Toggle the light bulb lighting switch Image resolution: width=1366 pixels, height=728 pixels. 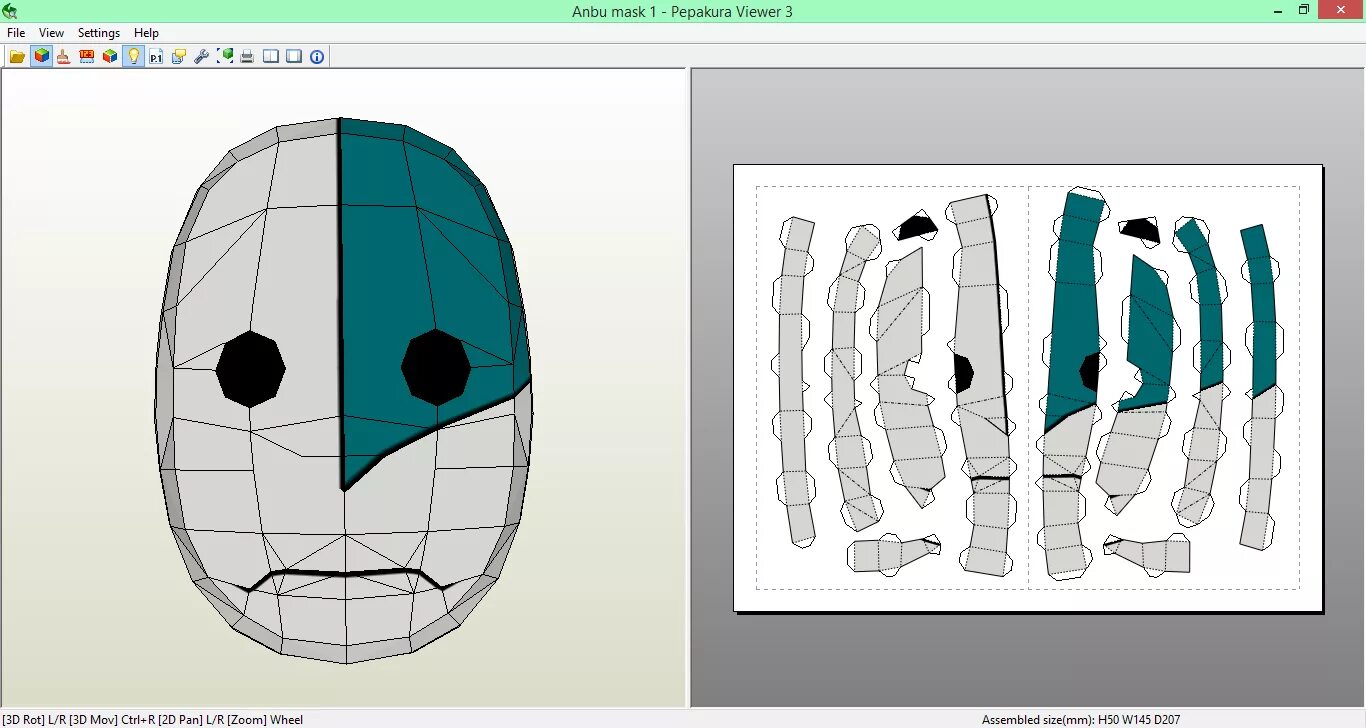[133, 57]
